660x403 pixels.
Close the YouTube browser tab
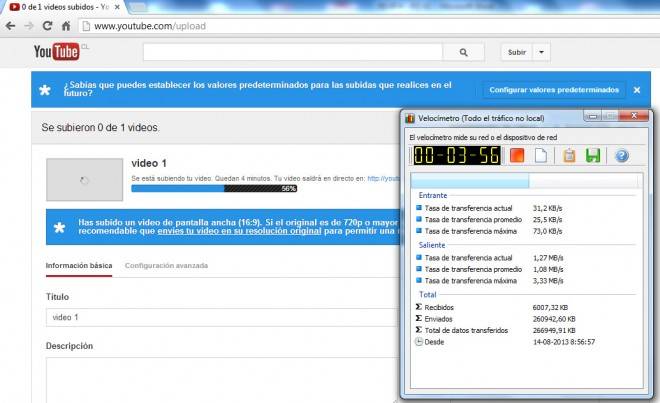coord(117,7)
